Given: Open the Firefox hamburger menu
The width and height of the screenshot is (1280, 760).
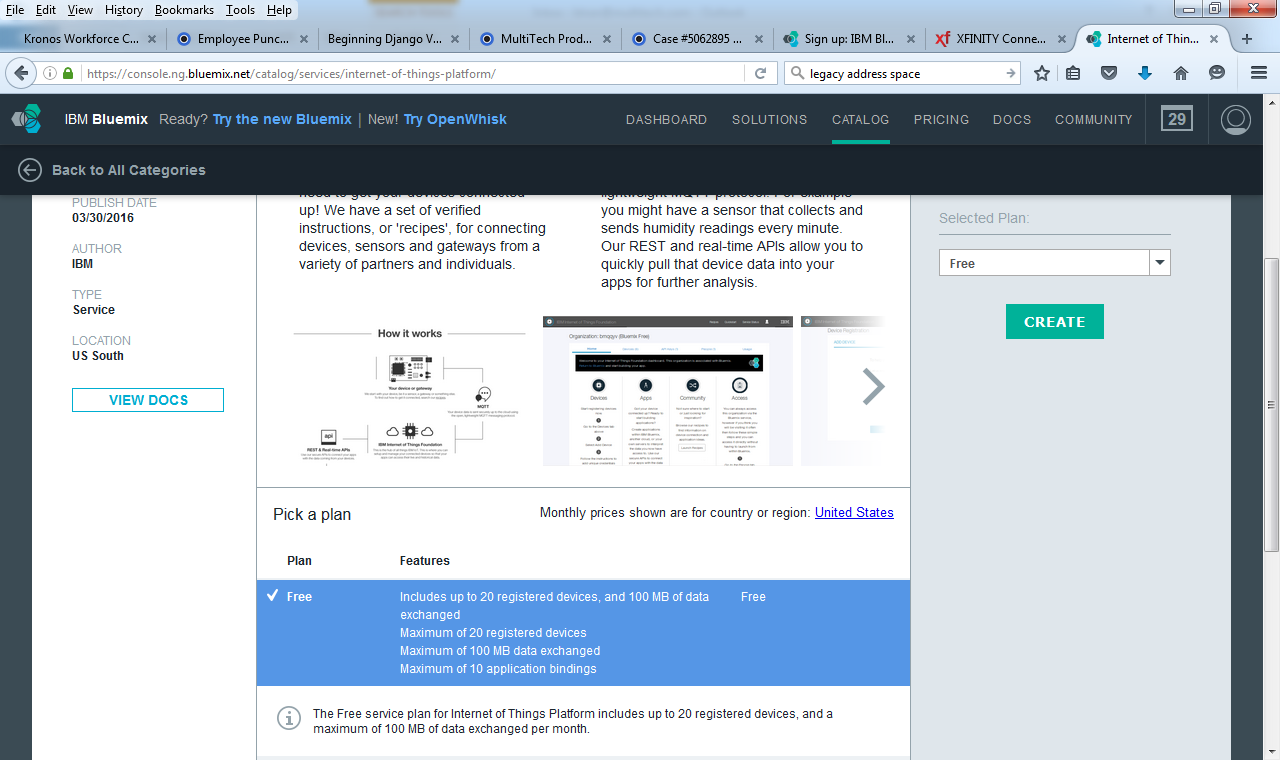Looking at the screenshot, I should click(1259, 73).
